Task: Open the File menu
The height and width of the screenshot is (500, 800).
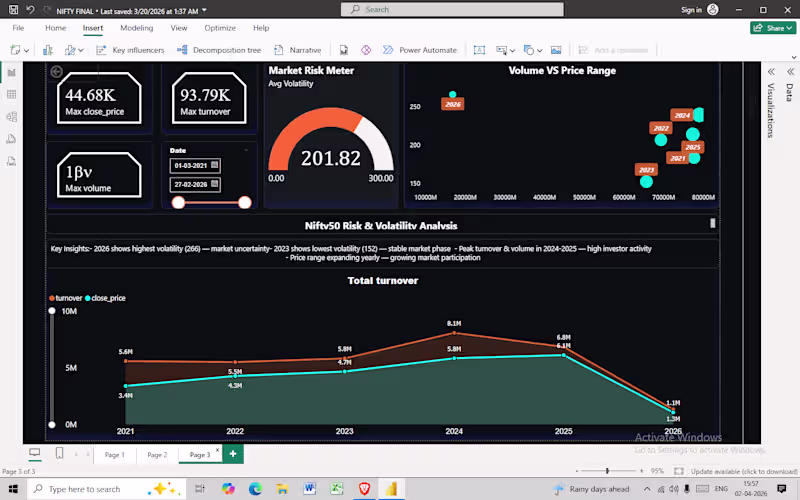Action: pyautogui.click(x=18, y=28)
